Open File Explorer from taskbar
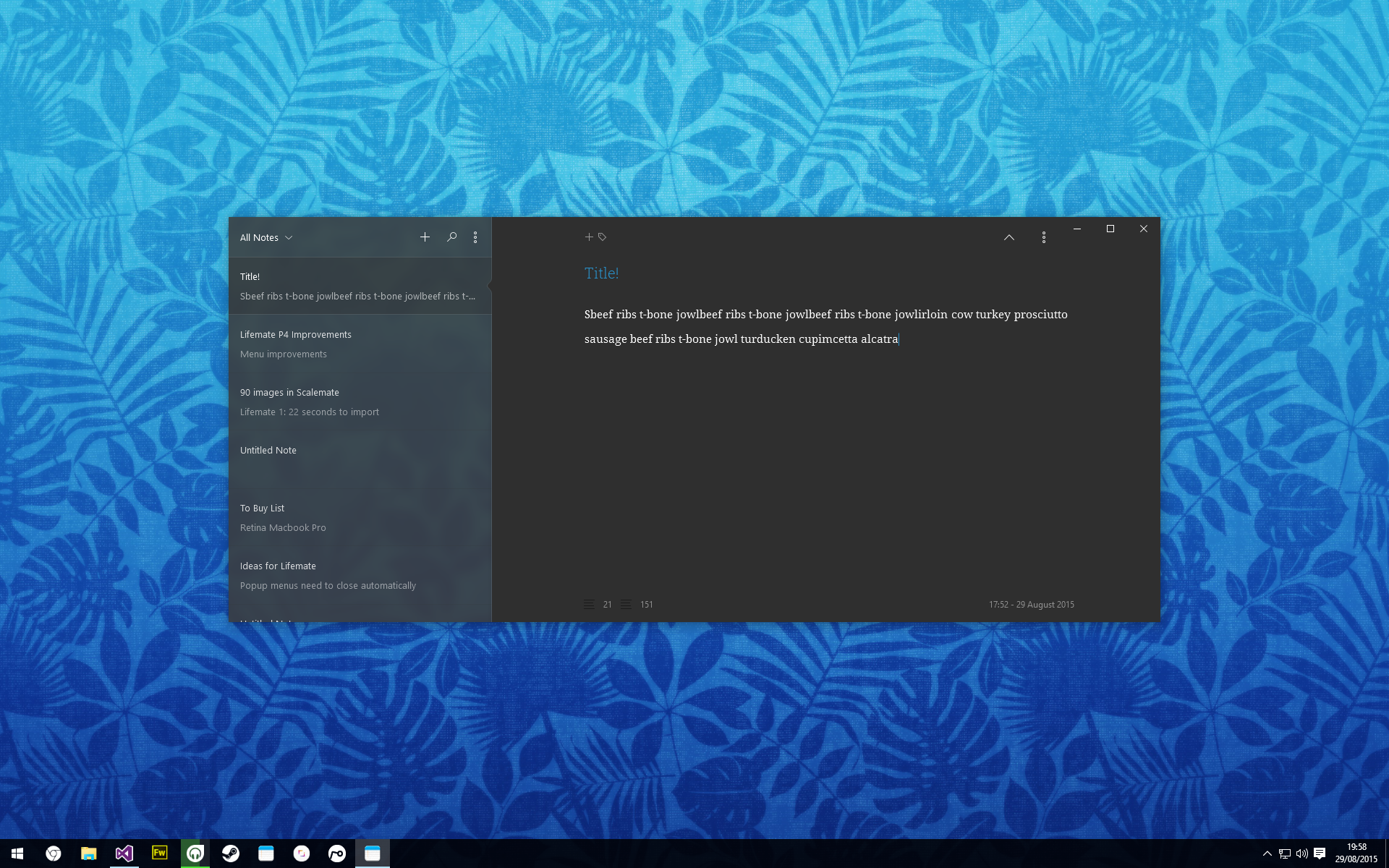 click(88, 854)
